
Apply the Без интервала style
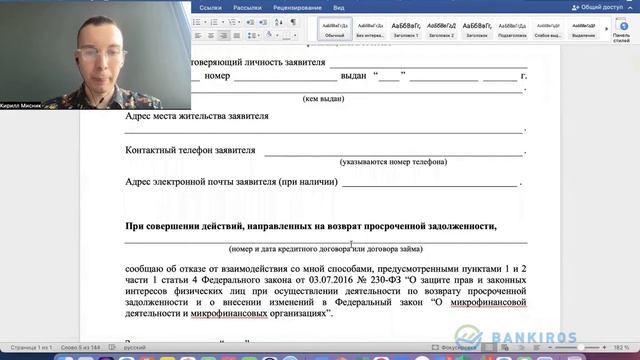[370, 29]
